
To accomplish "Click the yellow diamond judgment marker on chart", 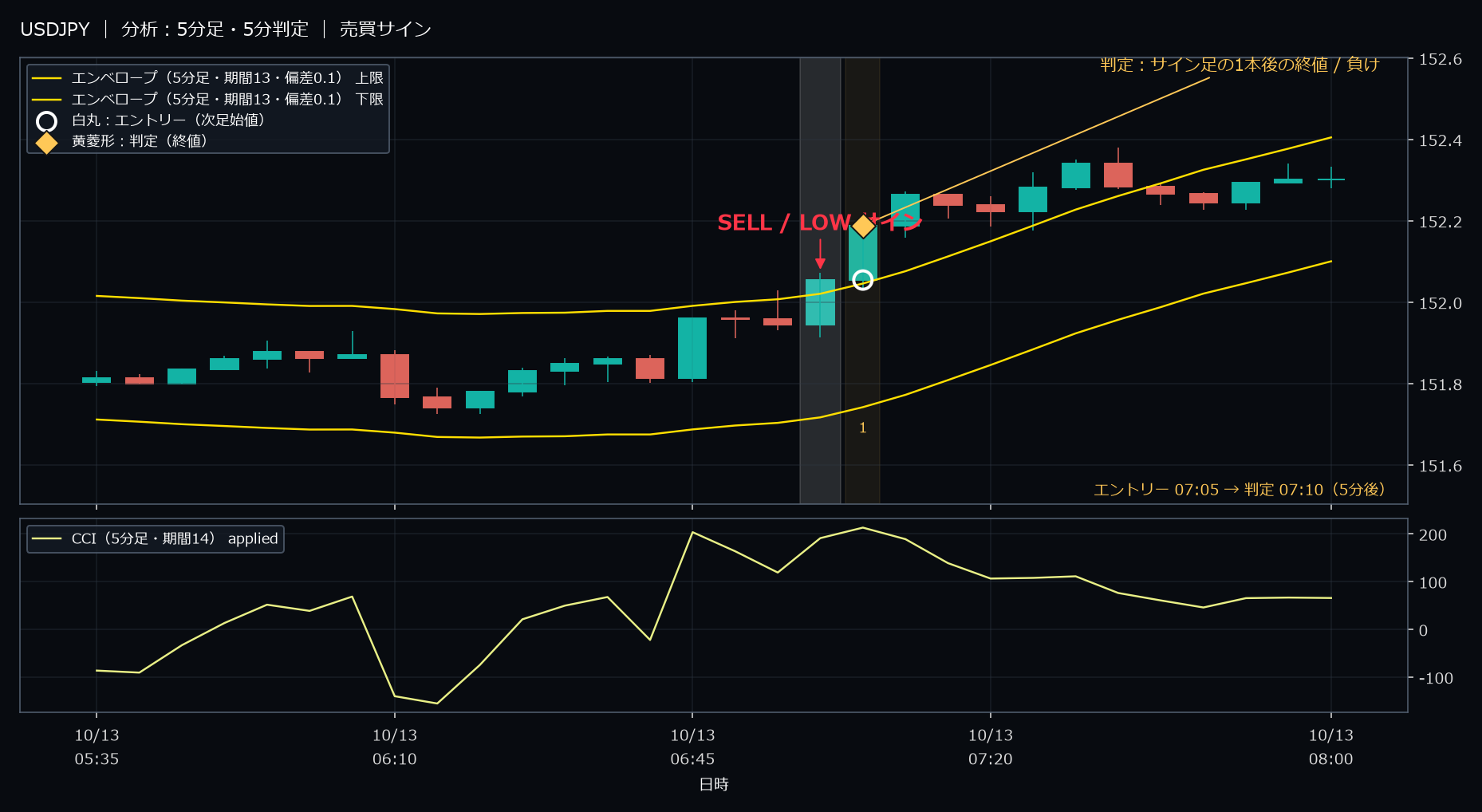I will (863, 227).
